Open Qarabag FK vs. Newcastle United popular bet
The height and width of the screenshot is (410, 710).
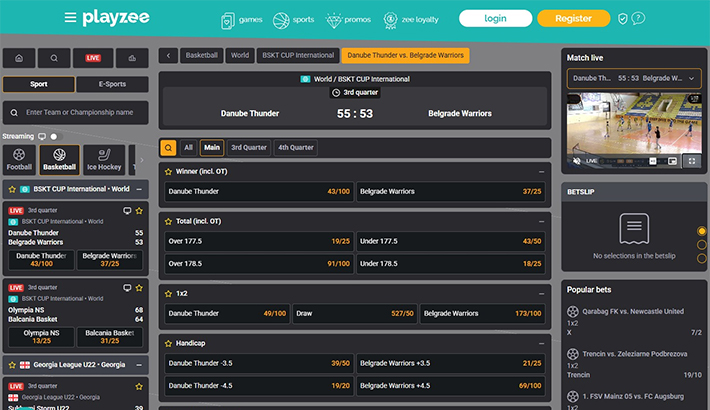(634, 322)
